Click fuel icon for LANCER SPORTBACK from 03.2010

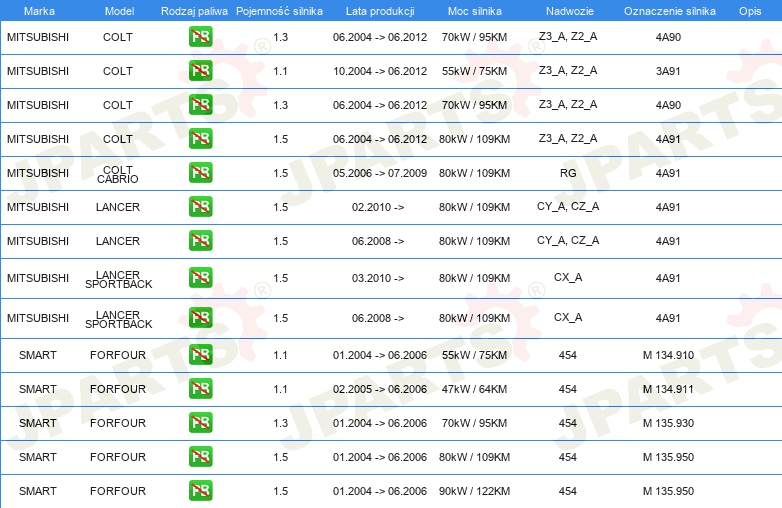[200, 278]
